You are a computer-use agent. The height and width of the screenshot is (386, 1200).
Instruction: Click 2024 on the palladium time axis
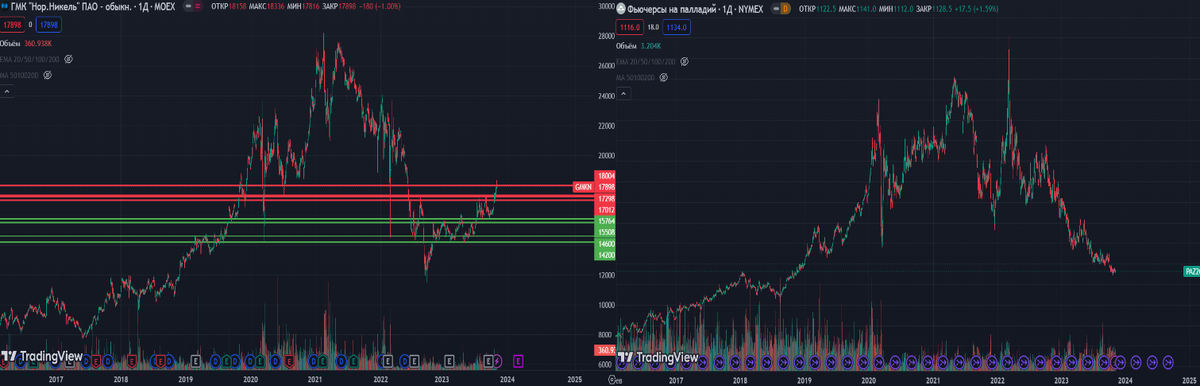(1124, 380)
